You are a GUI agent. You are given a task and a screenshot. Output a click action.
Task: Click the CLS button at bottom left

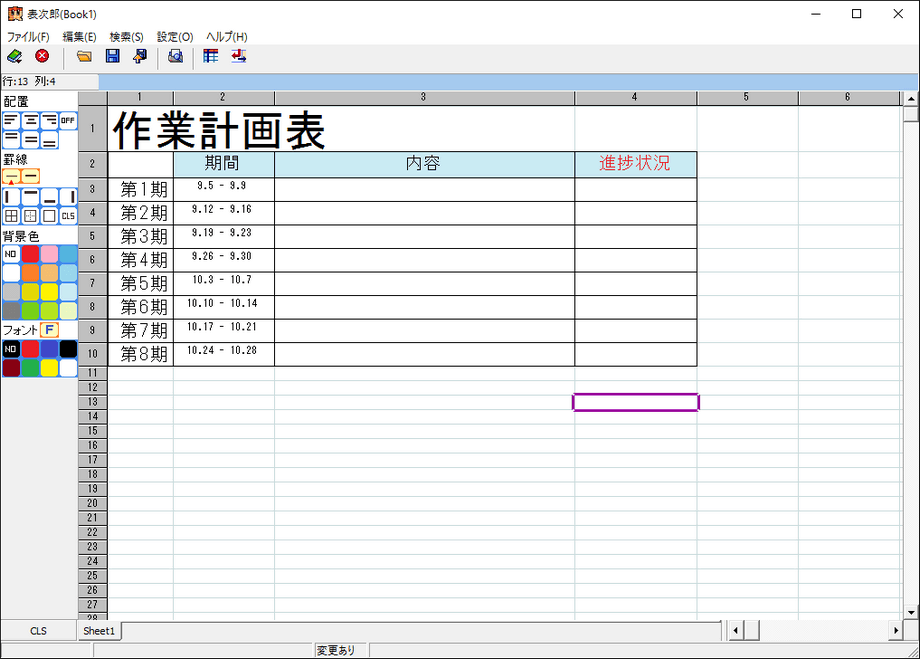tap(38, 631)
